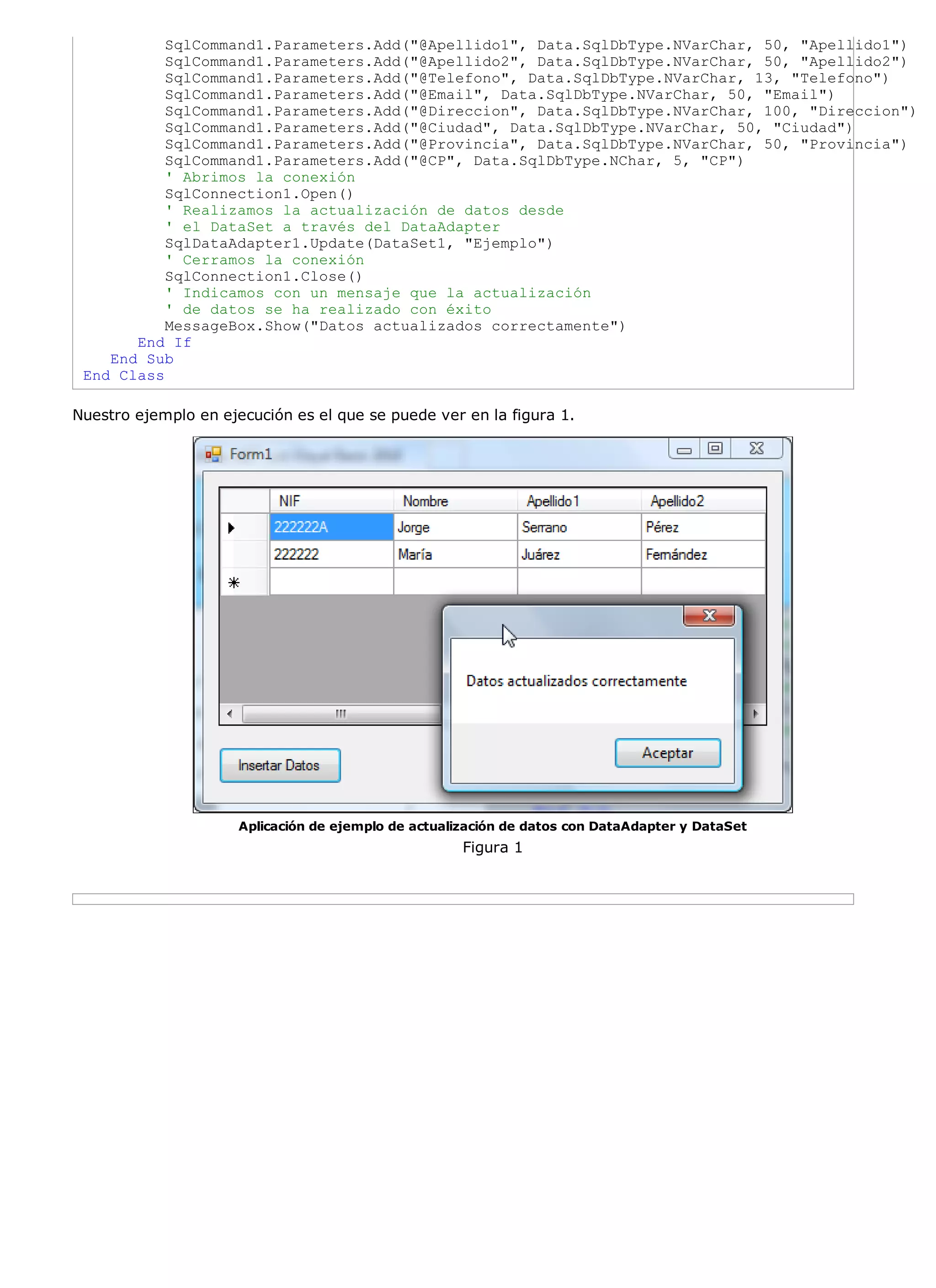Click the @Ciudad Parameters.Add code line
Screen dimensions: 936x1288
click(x=509, y=128)
